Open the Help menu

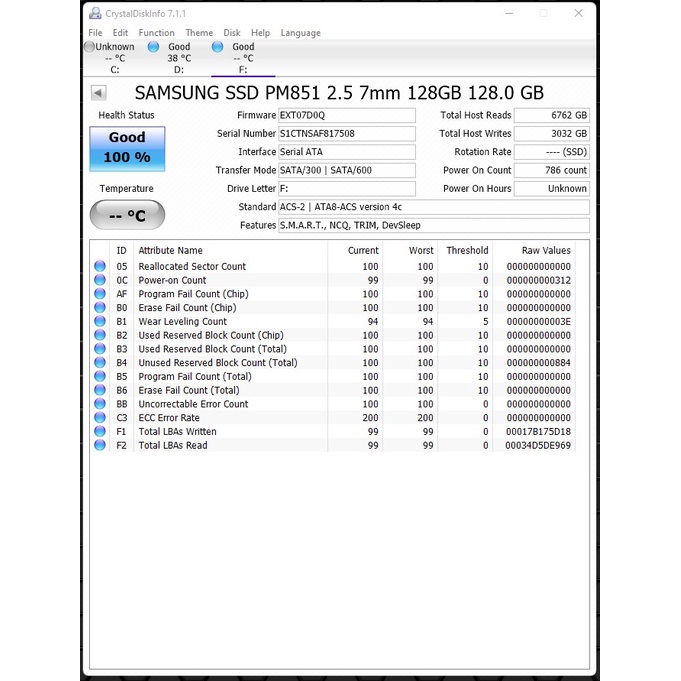[x=260, y=33]
